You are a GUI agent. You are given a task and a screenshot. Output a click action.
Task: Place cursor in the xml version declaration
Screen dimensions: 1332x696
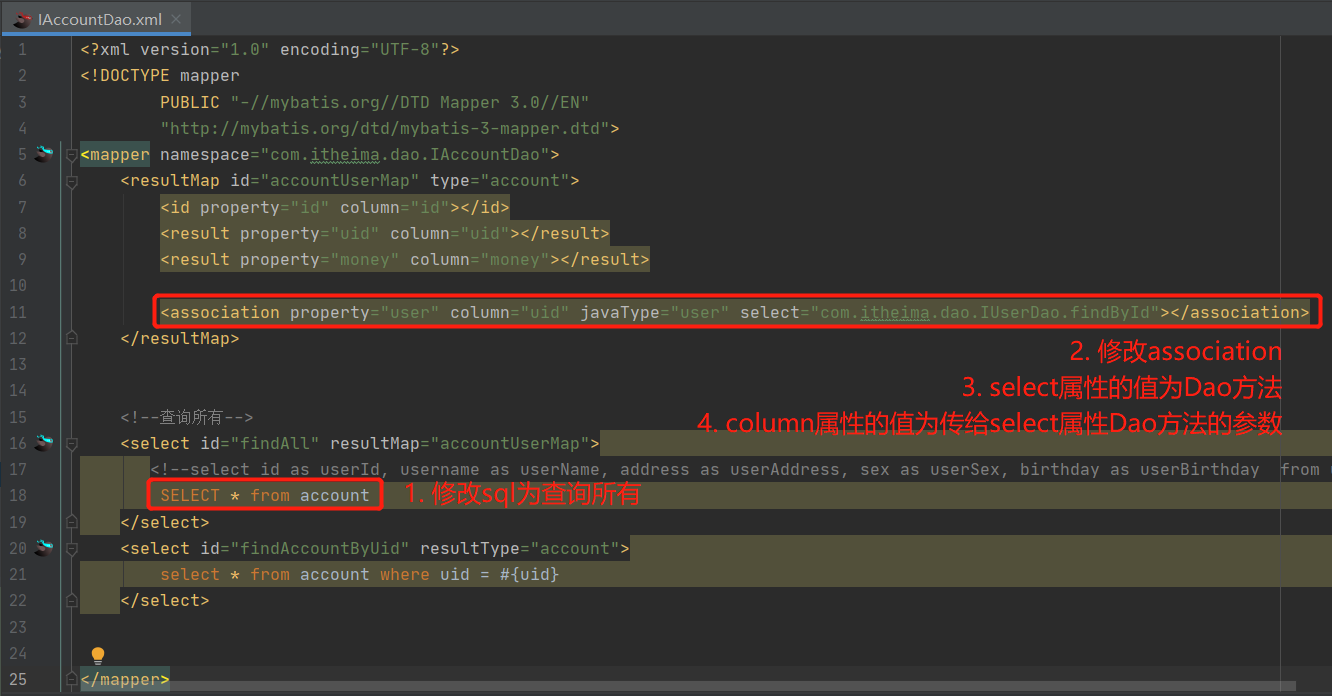click(270, 49)
